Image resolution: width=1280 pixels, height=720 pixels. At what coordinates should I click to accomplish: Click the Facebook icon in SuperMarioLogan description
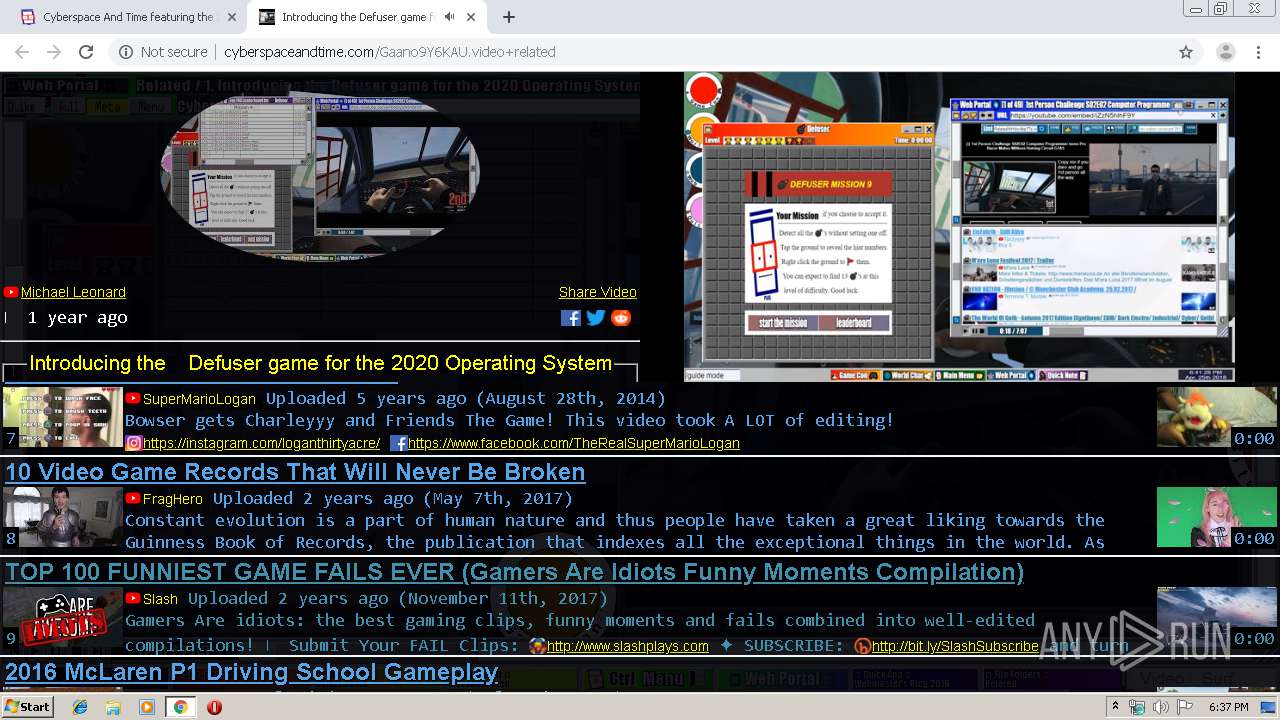(x=398, y=443)
